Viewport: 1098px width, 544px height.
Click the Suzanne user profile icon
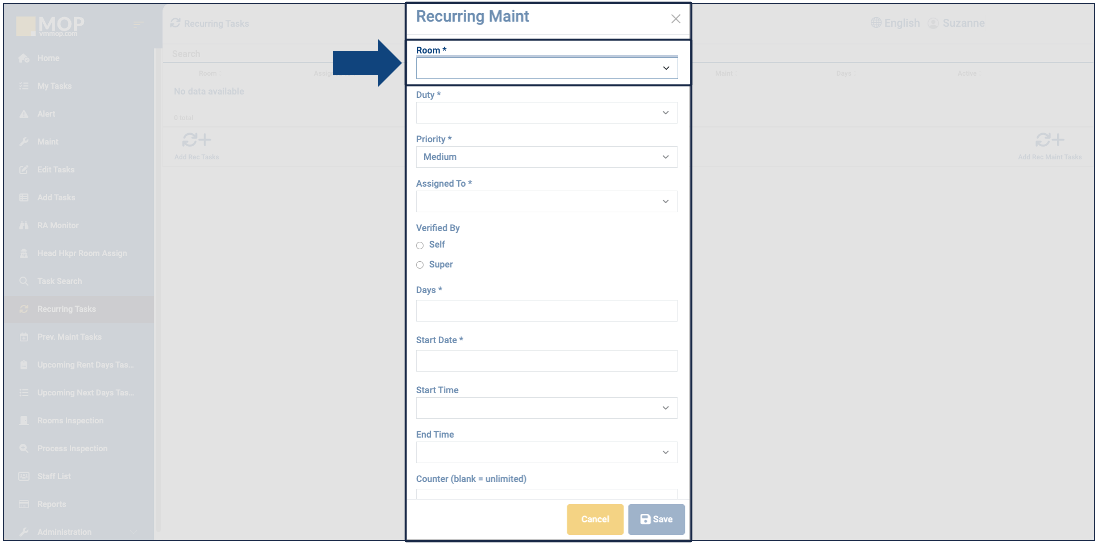[x=934, y=23]
